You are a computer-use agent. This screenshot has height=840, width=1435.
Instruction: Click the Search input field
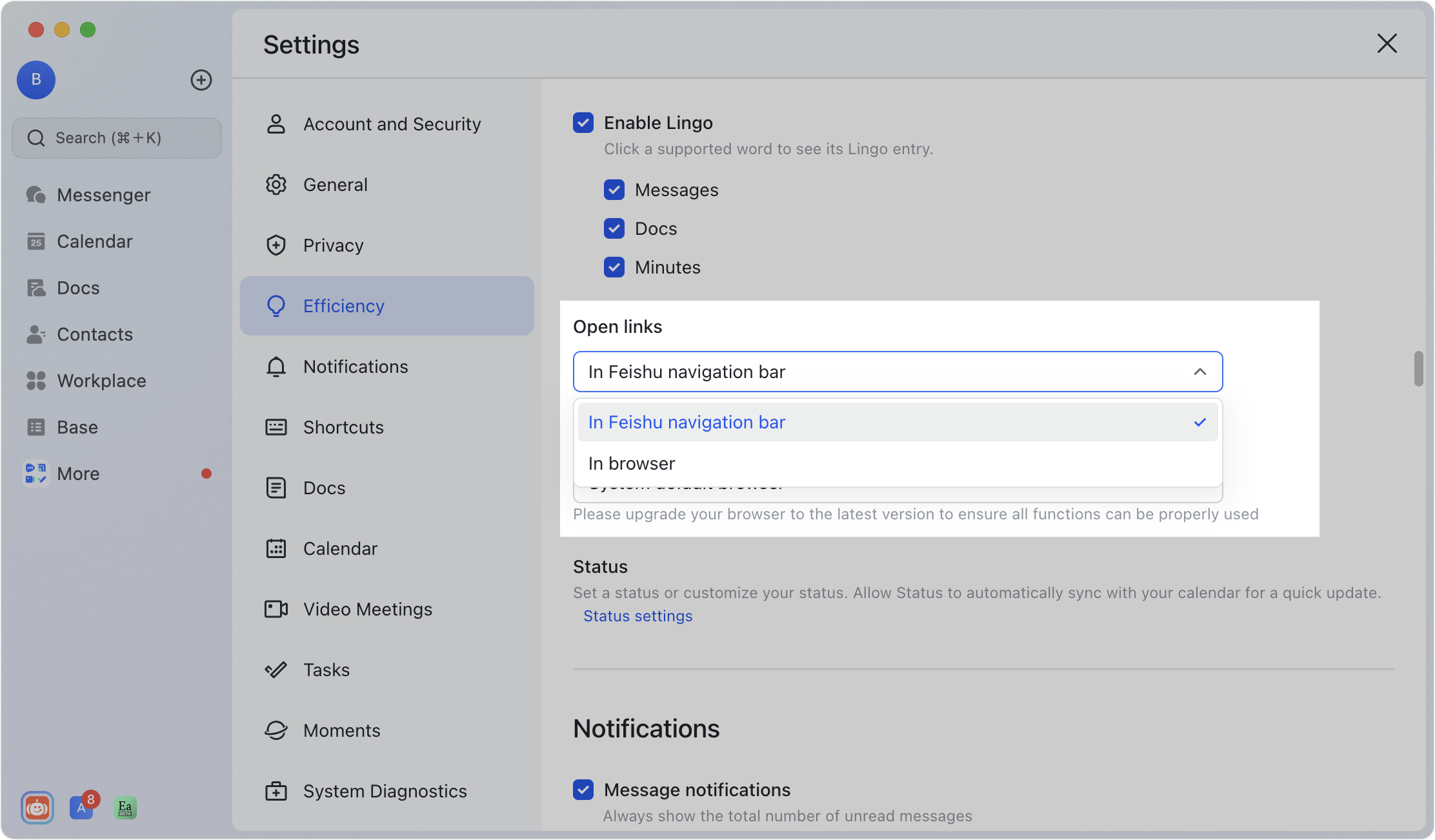[x=116, y=137]
